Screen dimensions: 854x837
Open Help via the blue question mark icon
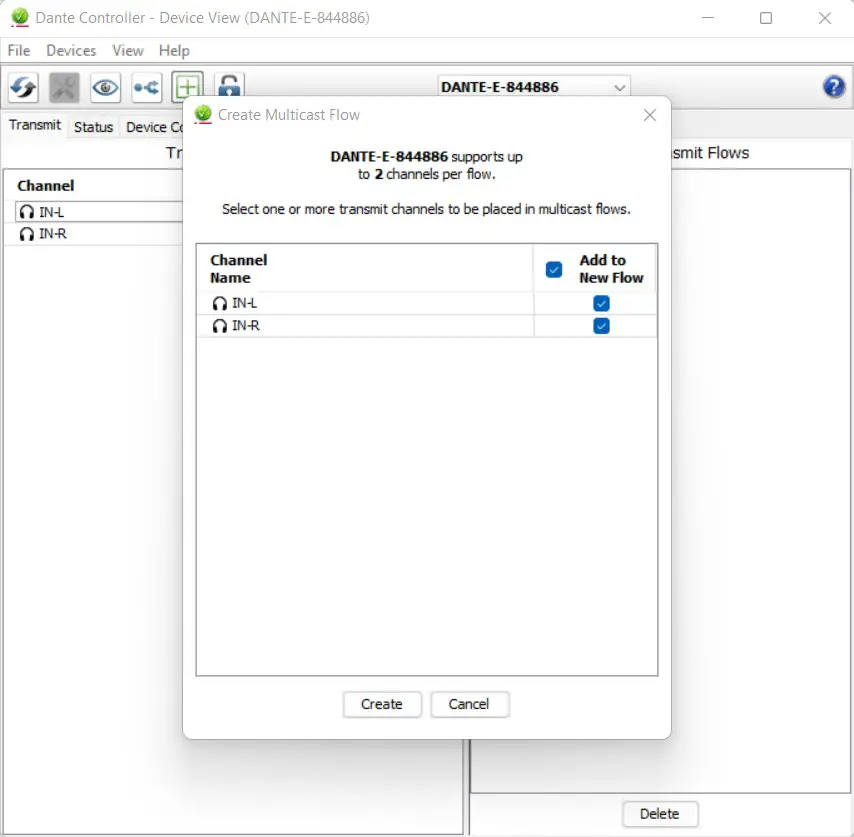pyautogui.click(x=833, y=87)
